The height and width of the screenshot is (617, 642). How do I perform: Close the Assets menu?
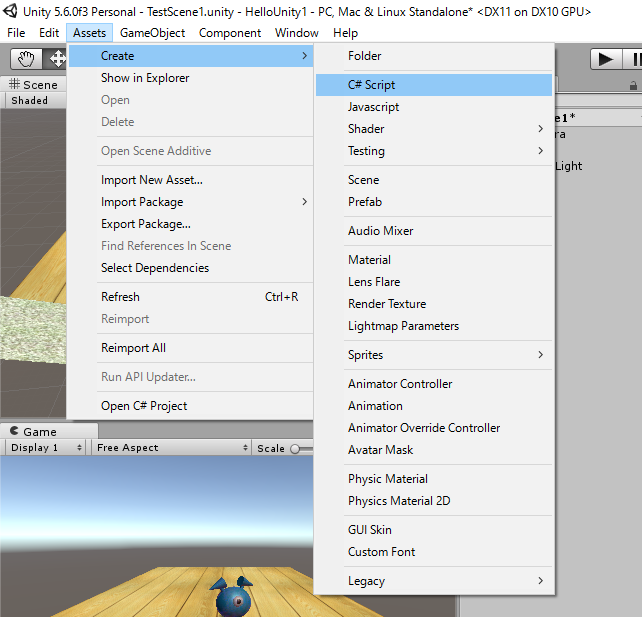[89, 33]
